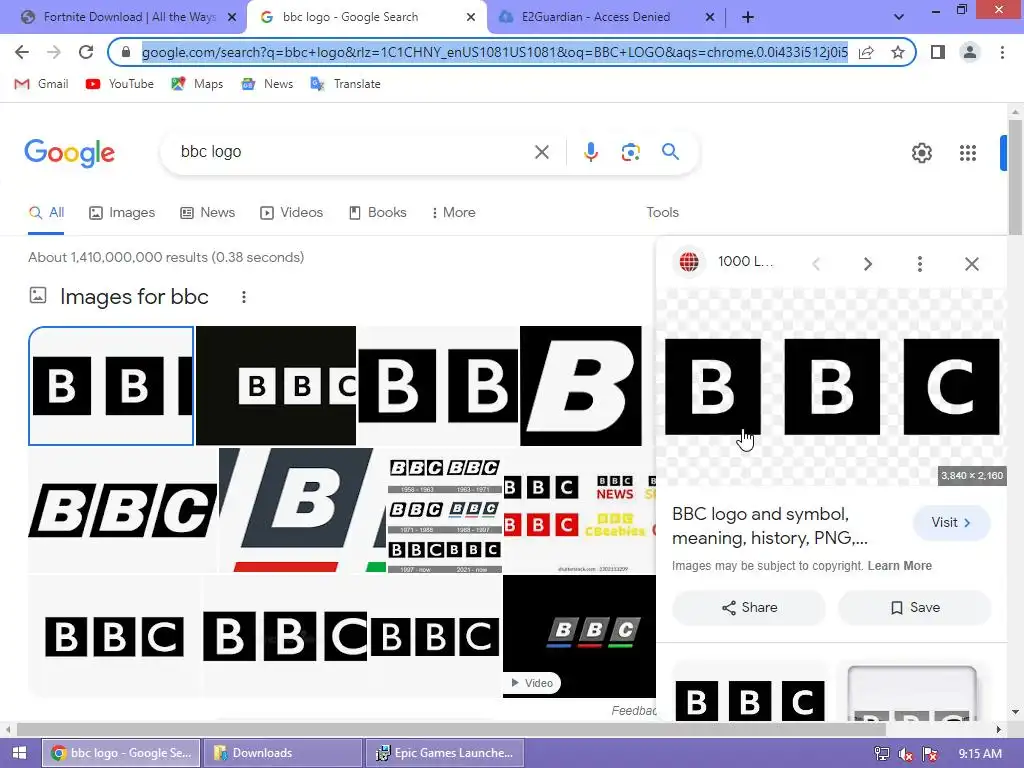Viewport: 1024px width, 768px height.
Task: Click the horizontal page scrollbar
Action: coord(451,729)
